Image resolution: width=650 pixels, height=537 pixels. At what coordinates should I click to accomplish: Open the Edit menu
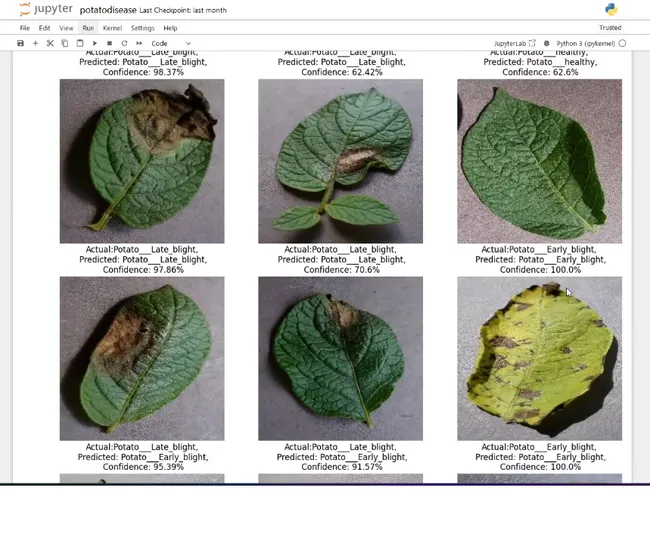pyautogui.click(x=44, y=28)
